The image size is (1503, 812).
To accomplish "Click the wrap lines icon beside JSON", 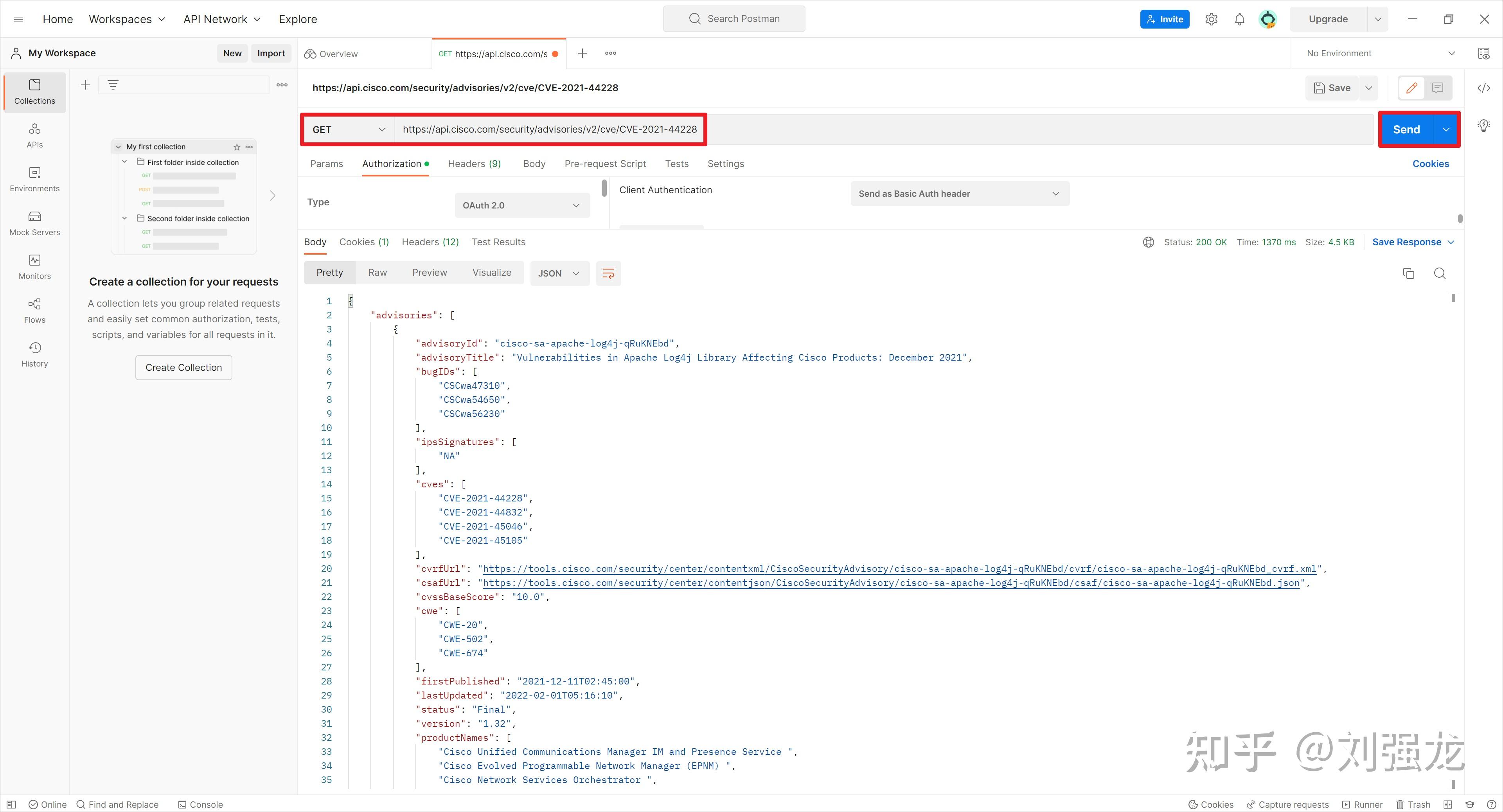I will tap(608, 273).
